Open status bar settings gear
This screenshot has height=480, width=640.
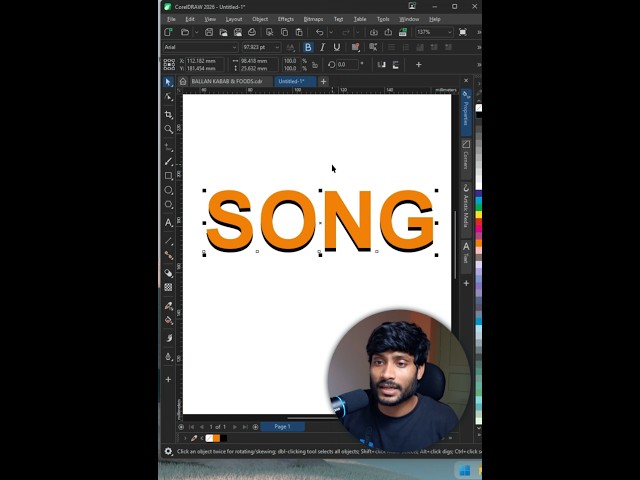[168, 451]
